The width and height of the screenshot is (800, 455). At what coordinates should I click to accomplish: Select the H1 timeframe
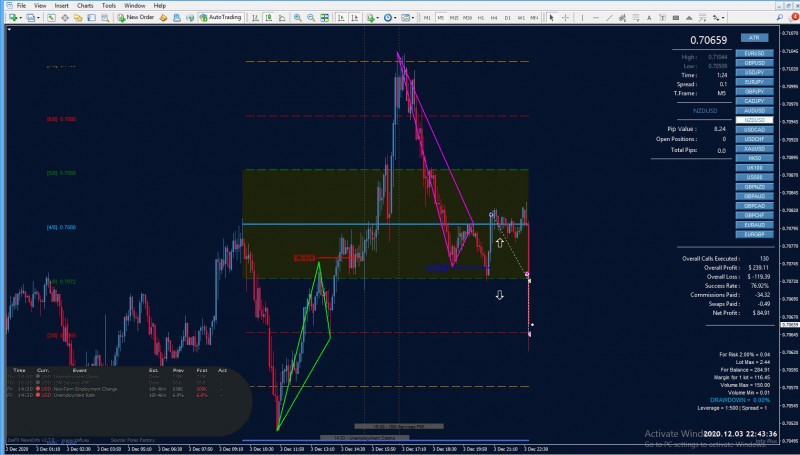(x=481, y=18)
